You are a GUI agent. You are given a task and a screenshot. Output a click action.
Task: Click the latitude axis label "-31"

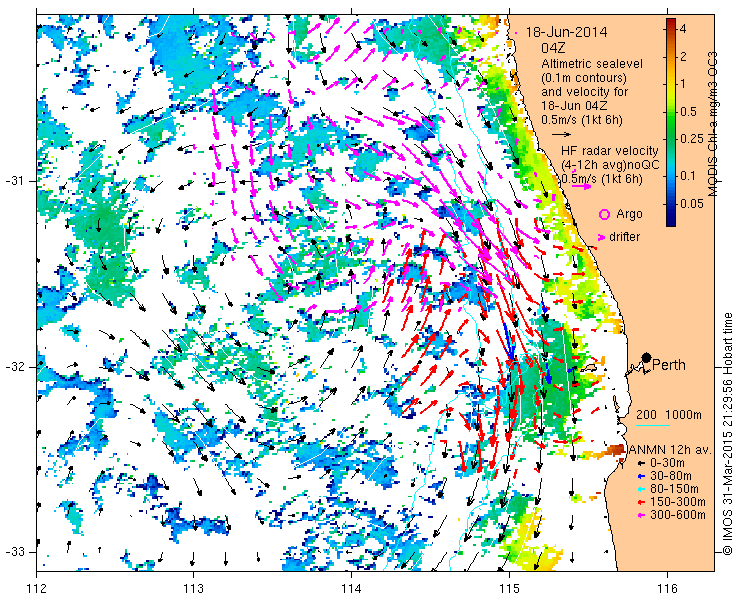14,181
